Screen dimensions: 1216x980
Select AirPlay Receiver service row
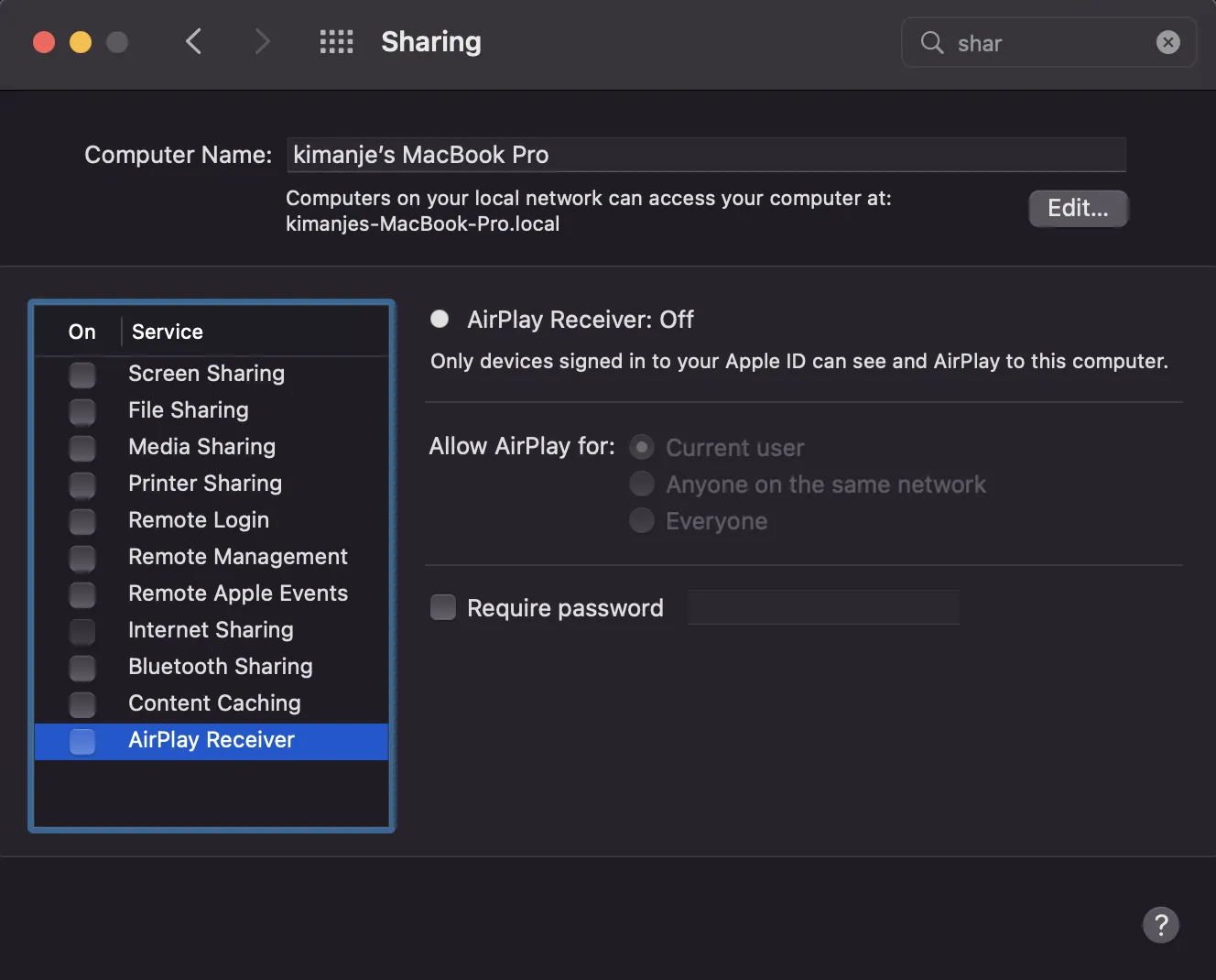click(x=212, y=741)
